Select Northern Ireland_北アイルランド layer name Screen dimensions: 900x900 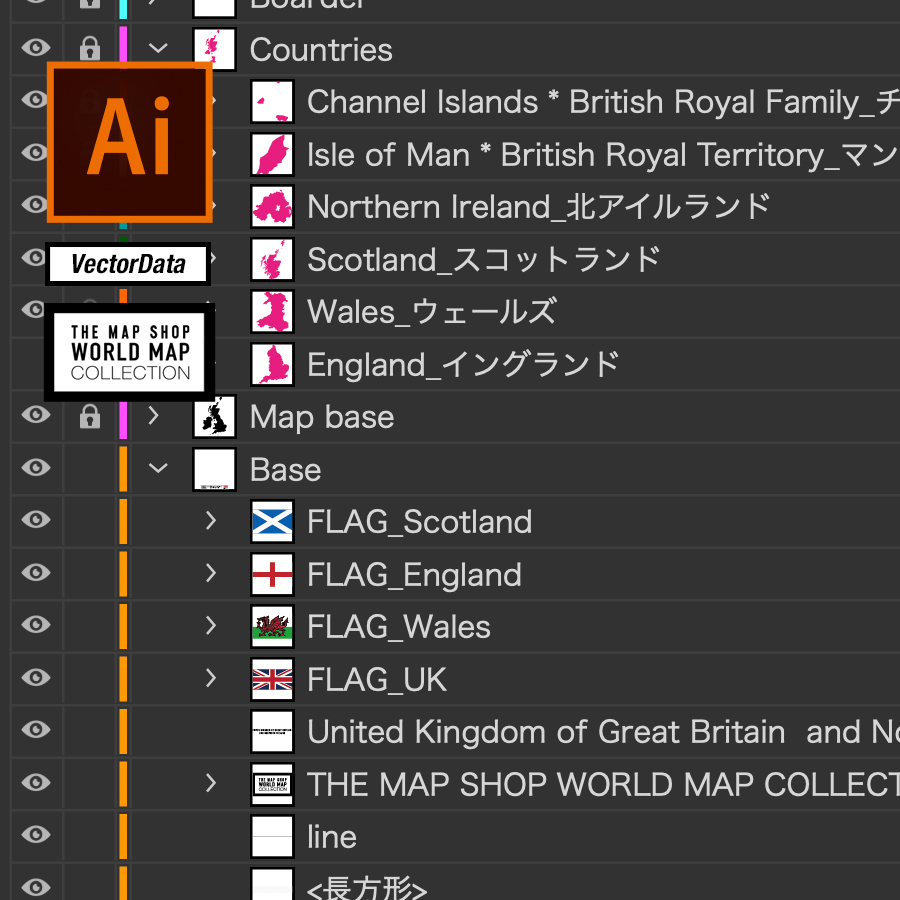538,207
